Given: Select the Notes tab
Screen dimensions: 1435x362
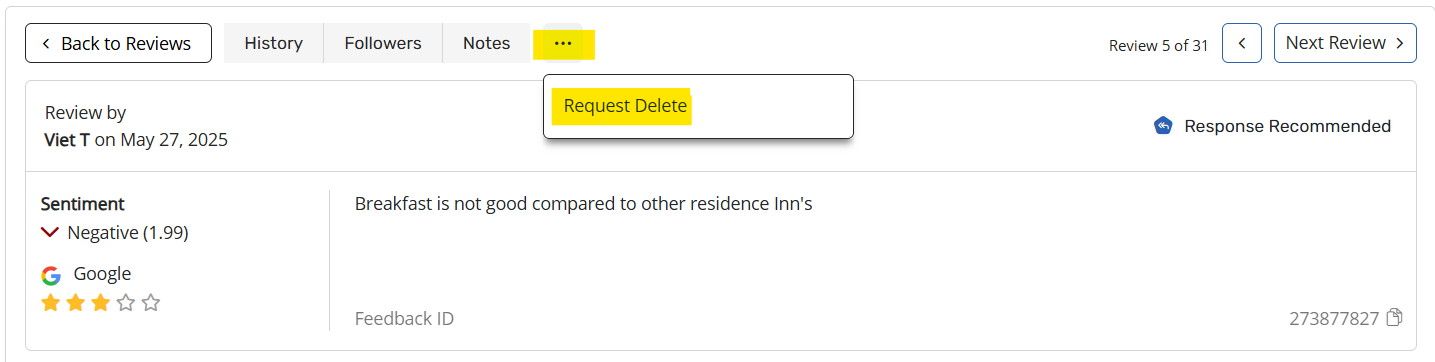Looking at the screenshot, I should click(x=486, y=43).
